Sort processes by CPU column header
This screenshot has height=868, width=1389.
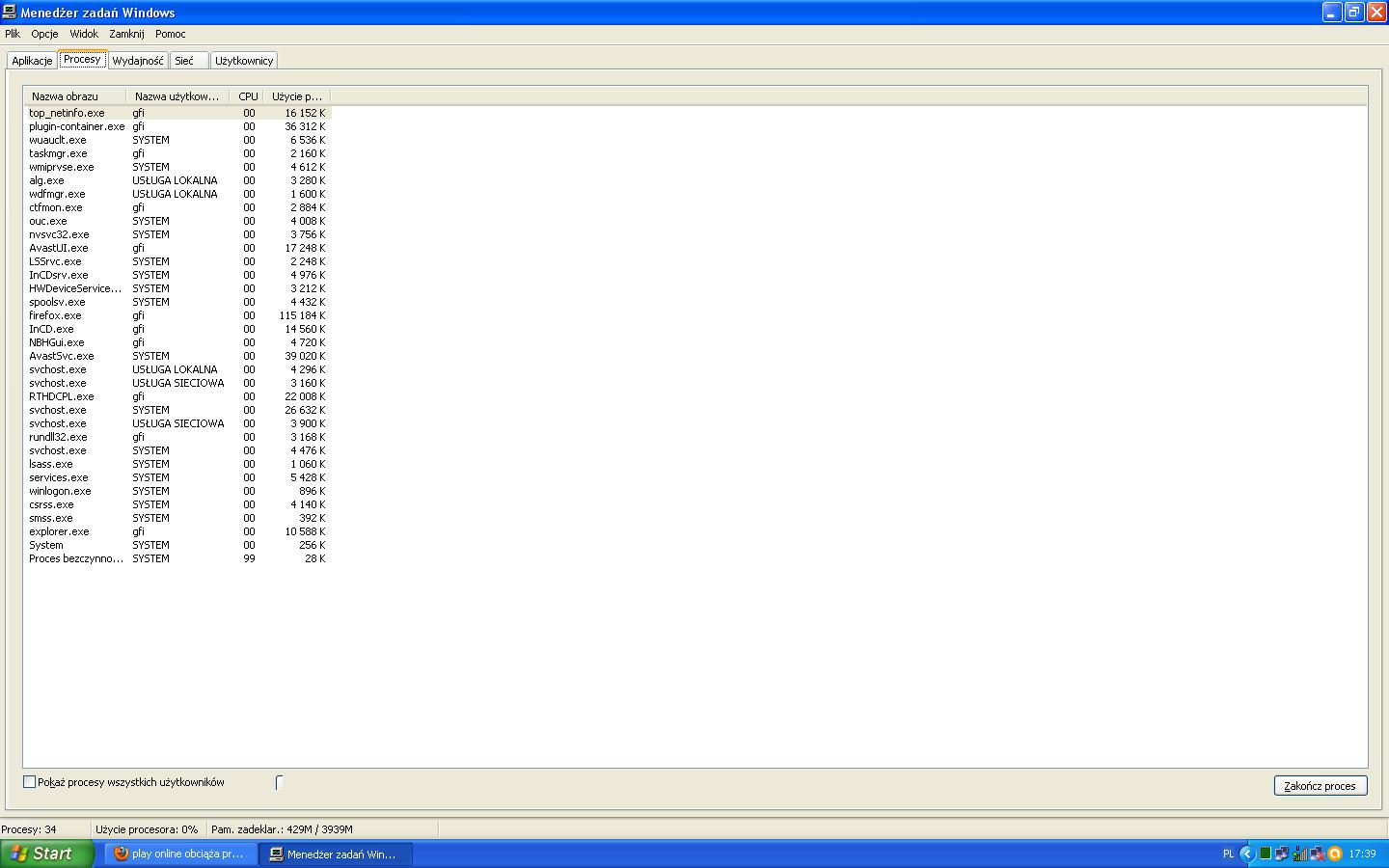(248, 96)
